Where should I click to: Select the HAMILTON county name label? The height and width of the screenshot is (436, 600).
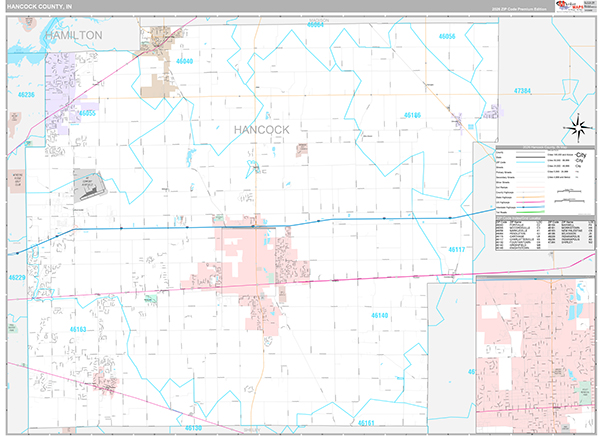(x=73, y=35)
